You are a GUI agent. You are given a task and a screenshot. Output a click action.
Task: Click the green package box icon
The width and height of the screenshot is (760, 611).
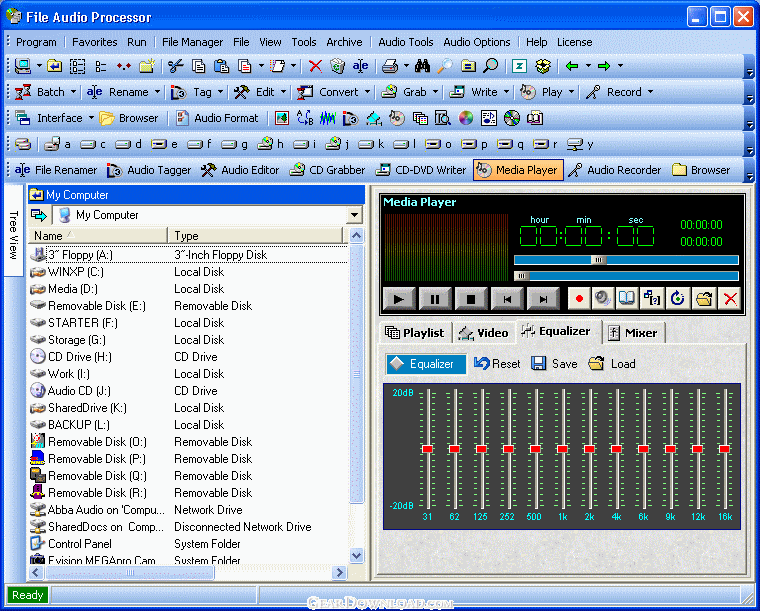click(x=543, y=66)
